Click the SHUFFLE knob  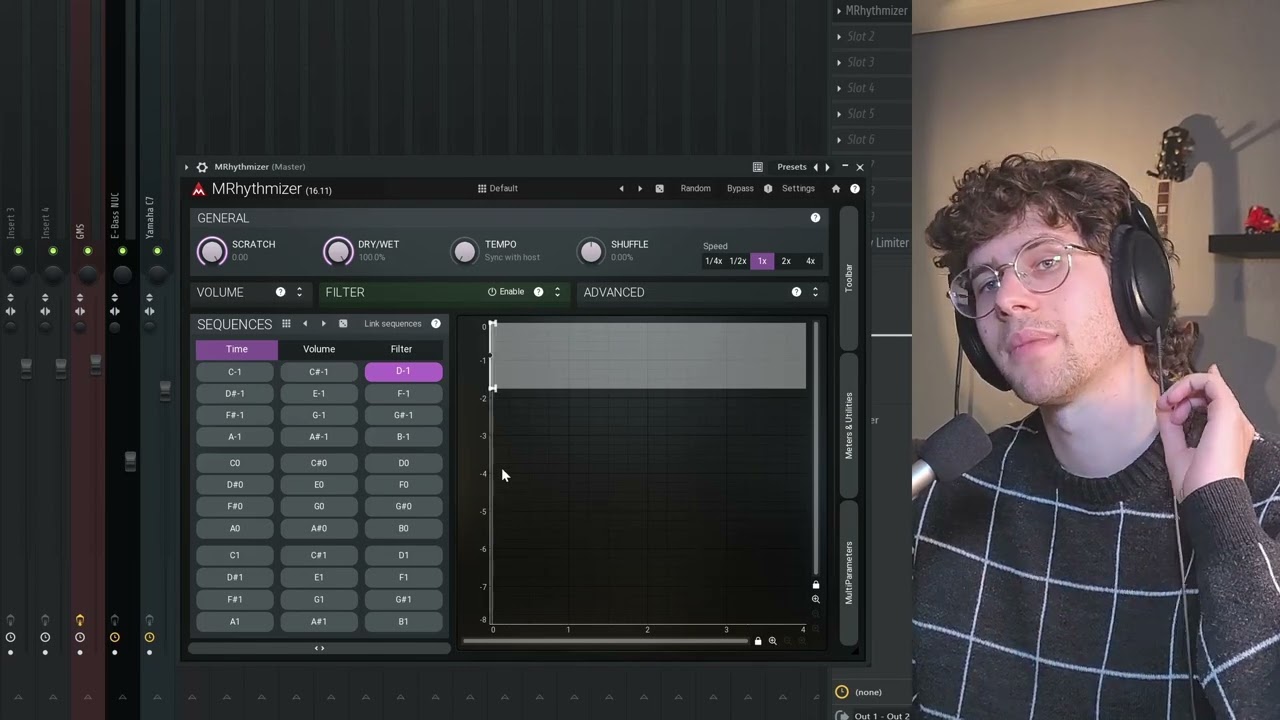click(591, 251)
